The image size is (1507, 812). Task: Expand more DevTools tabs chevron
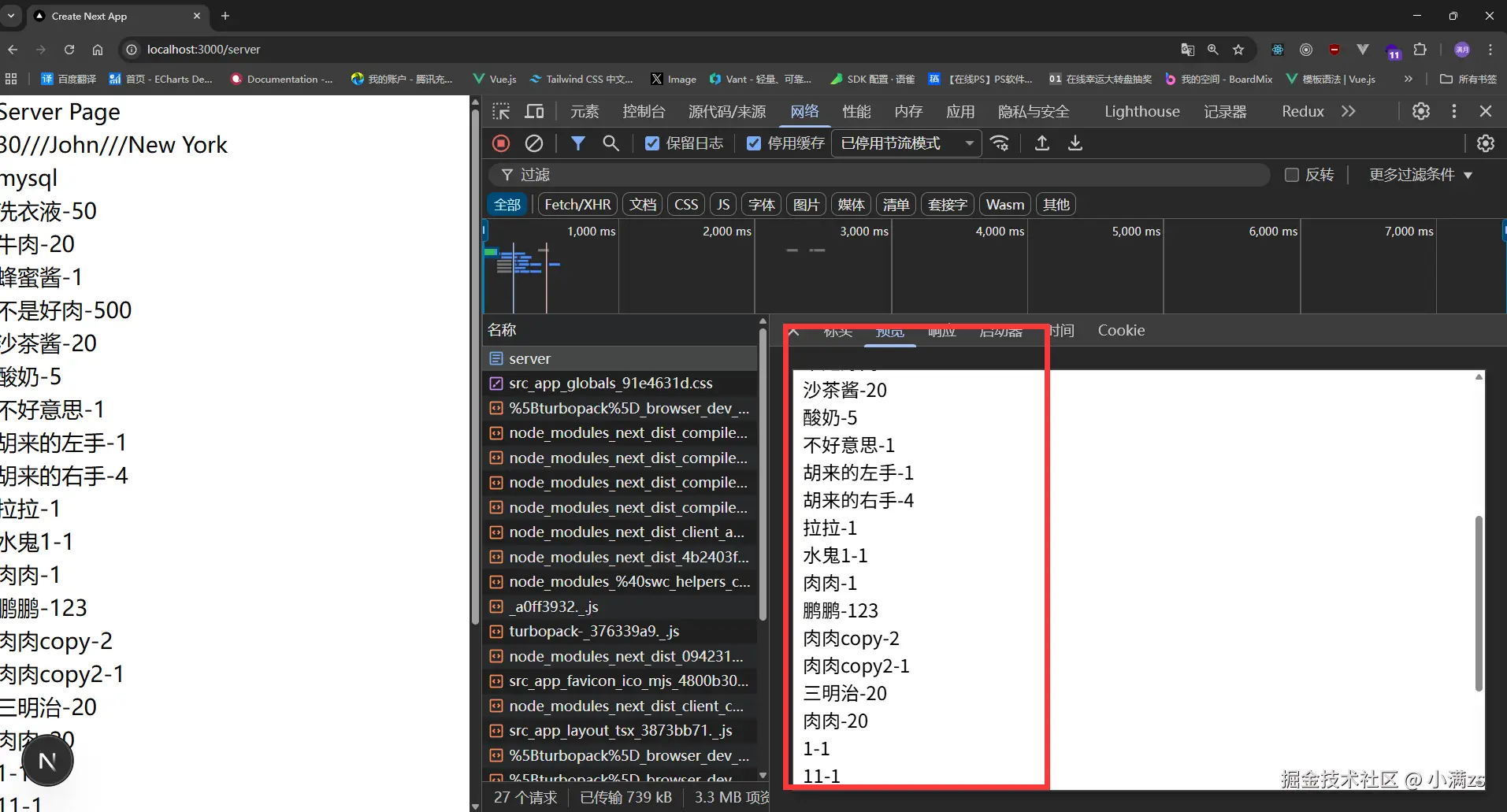(x=1349, y=112)
